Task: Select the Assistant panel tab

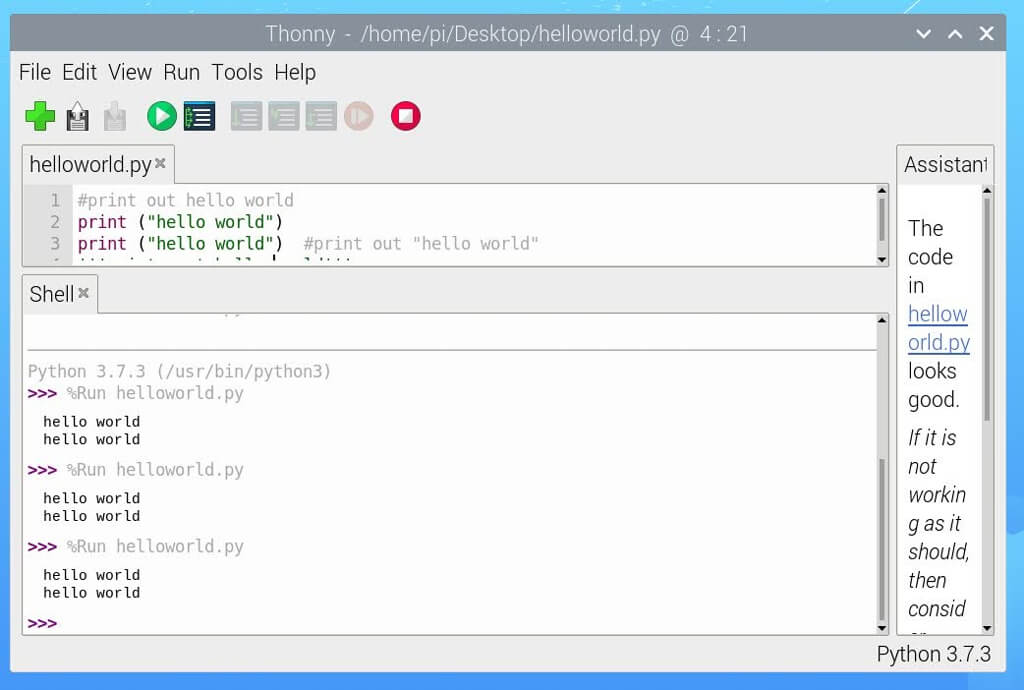Action: [945, 165]
